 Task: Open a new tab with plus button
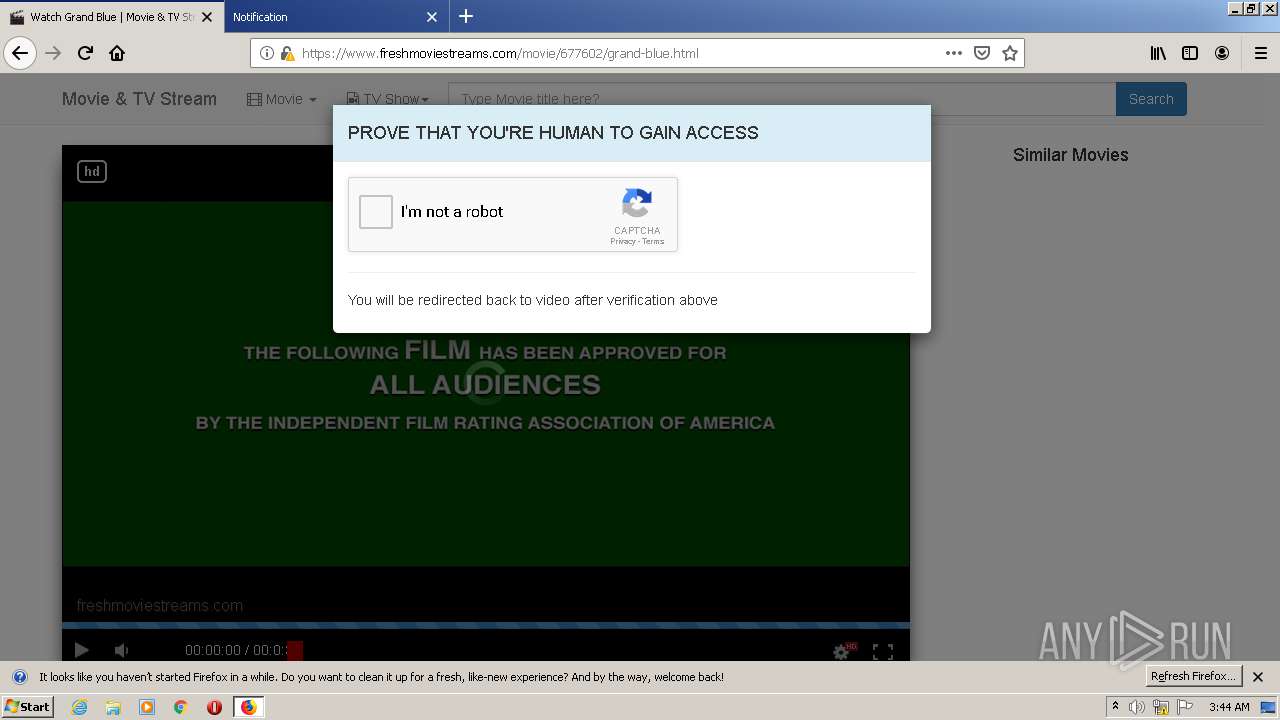[466, 16]
